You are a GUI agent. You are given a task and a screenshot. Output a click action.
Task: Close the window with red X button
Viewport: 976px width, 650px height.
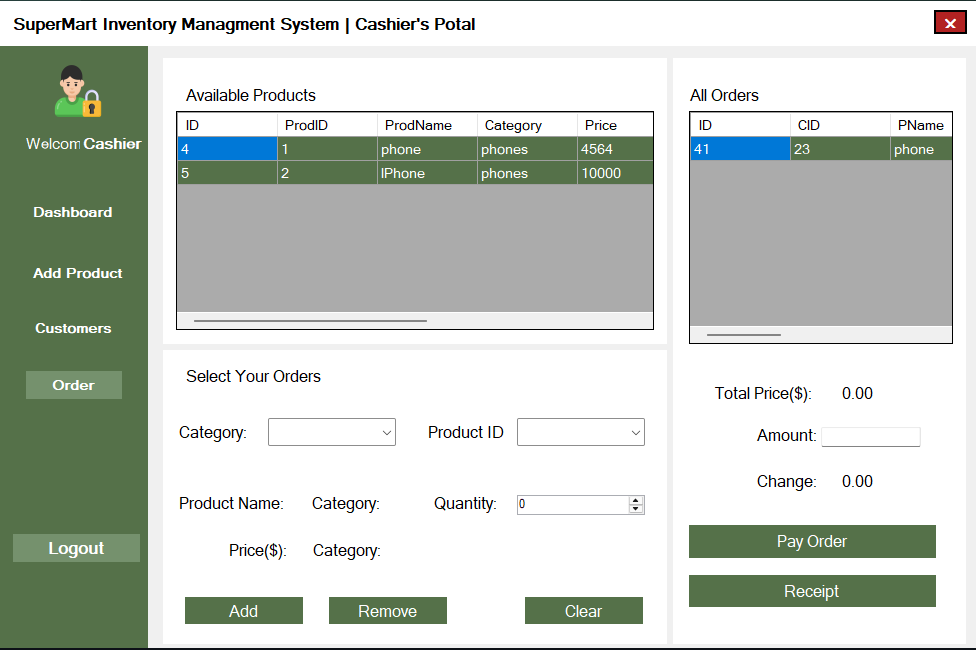point(950,24)
